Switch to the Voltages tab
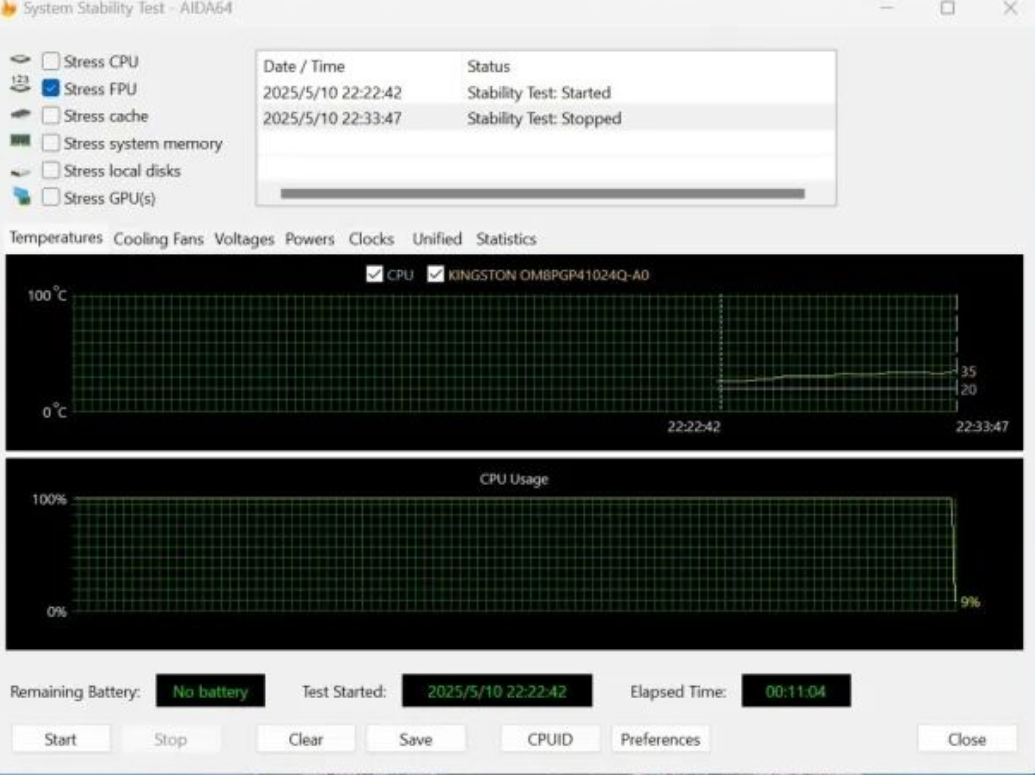The width and height of the screenshot is (1035, 775). click(x=244, y=239)
